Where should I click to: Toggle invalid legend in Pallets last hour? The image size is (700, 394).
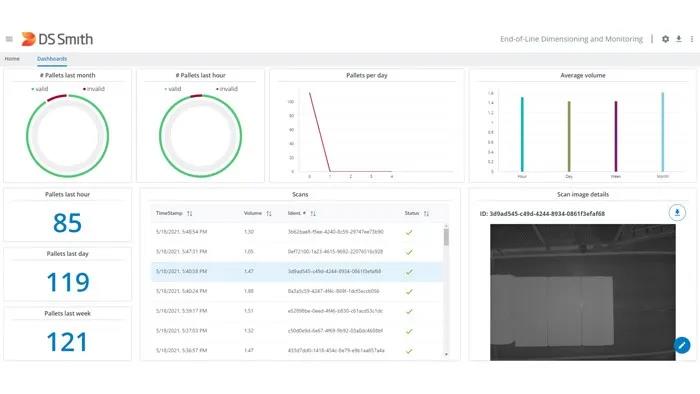click(227, 89)
